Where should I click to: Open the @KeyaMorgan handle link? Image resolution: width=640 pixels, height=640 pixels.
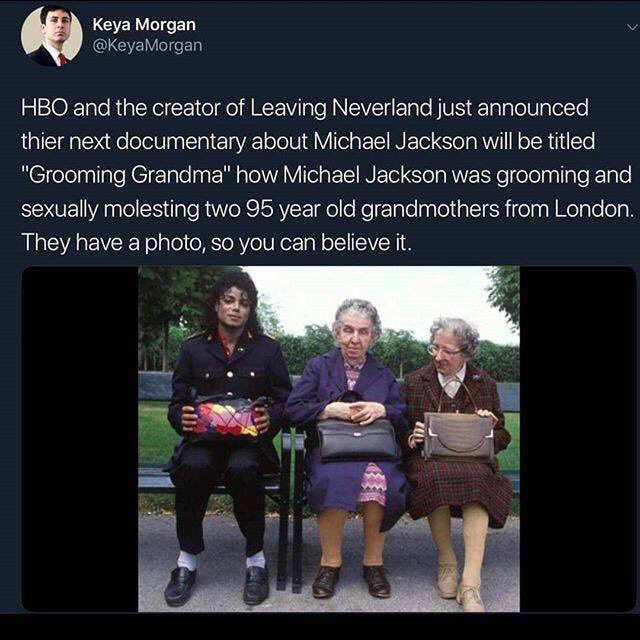[x=147, y=45]
